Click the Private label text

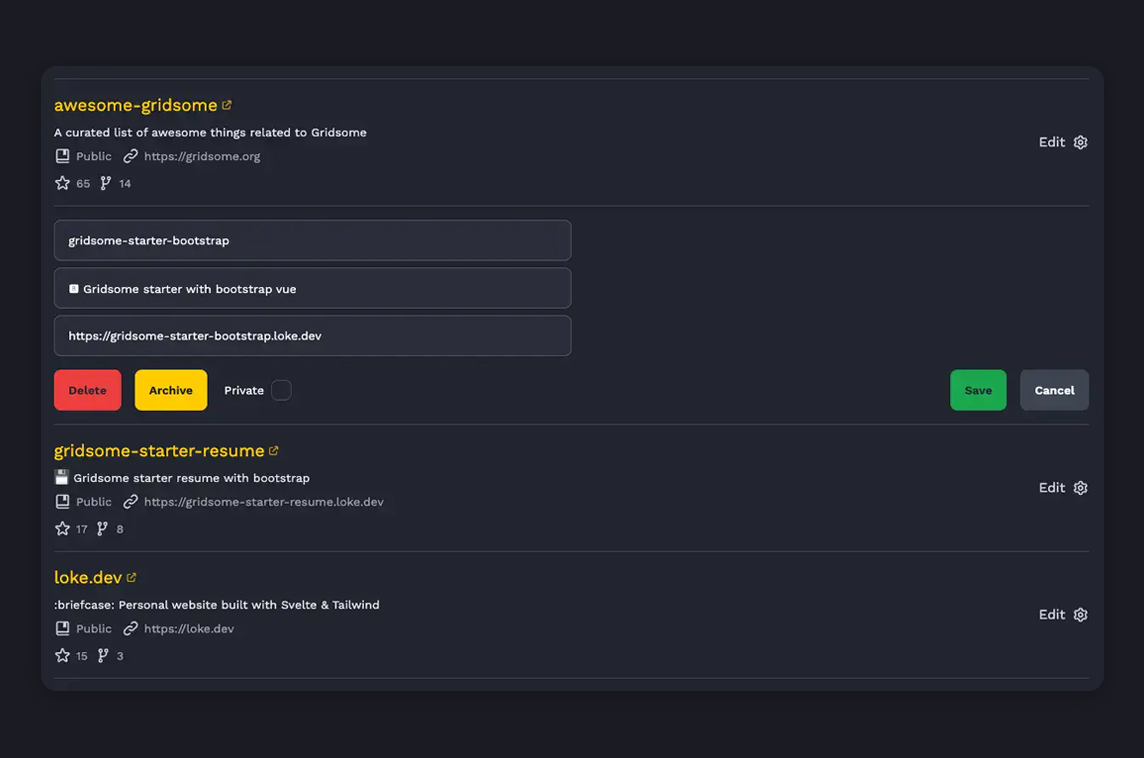[244, 390]
